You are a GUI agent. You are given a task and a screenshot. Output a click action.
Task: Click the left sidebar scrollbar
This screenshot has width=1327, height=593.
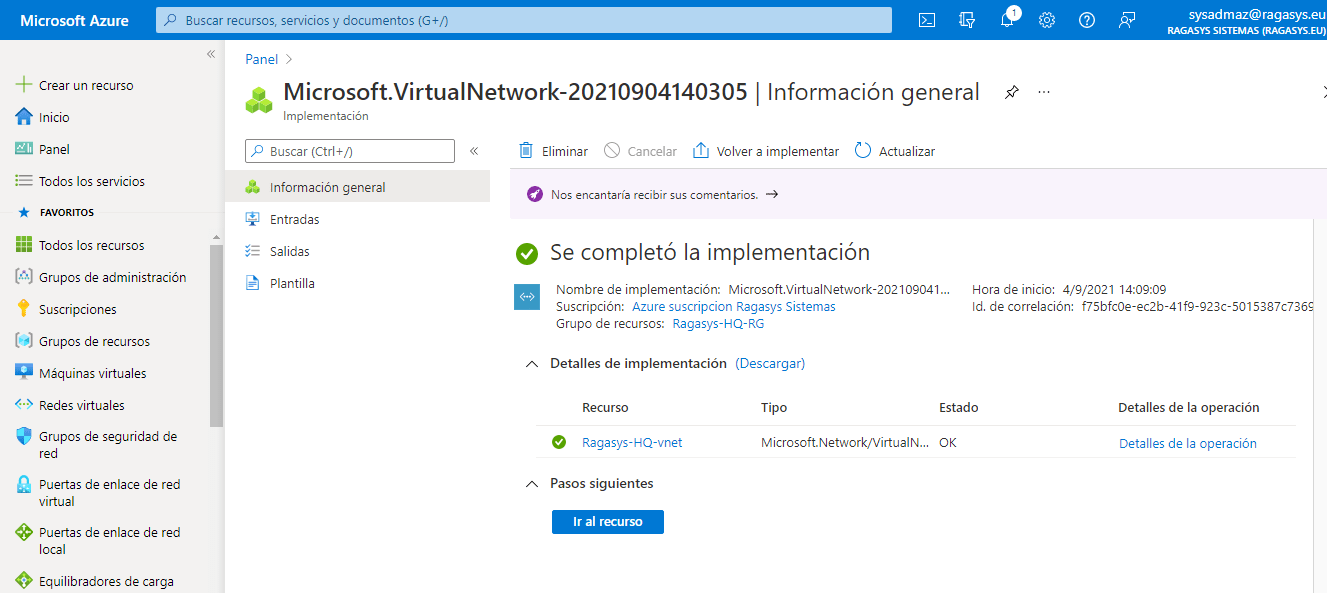tap(216, 335)
